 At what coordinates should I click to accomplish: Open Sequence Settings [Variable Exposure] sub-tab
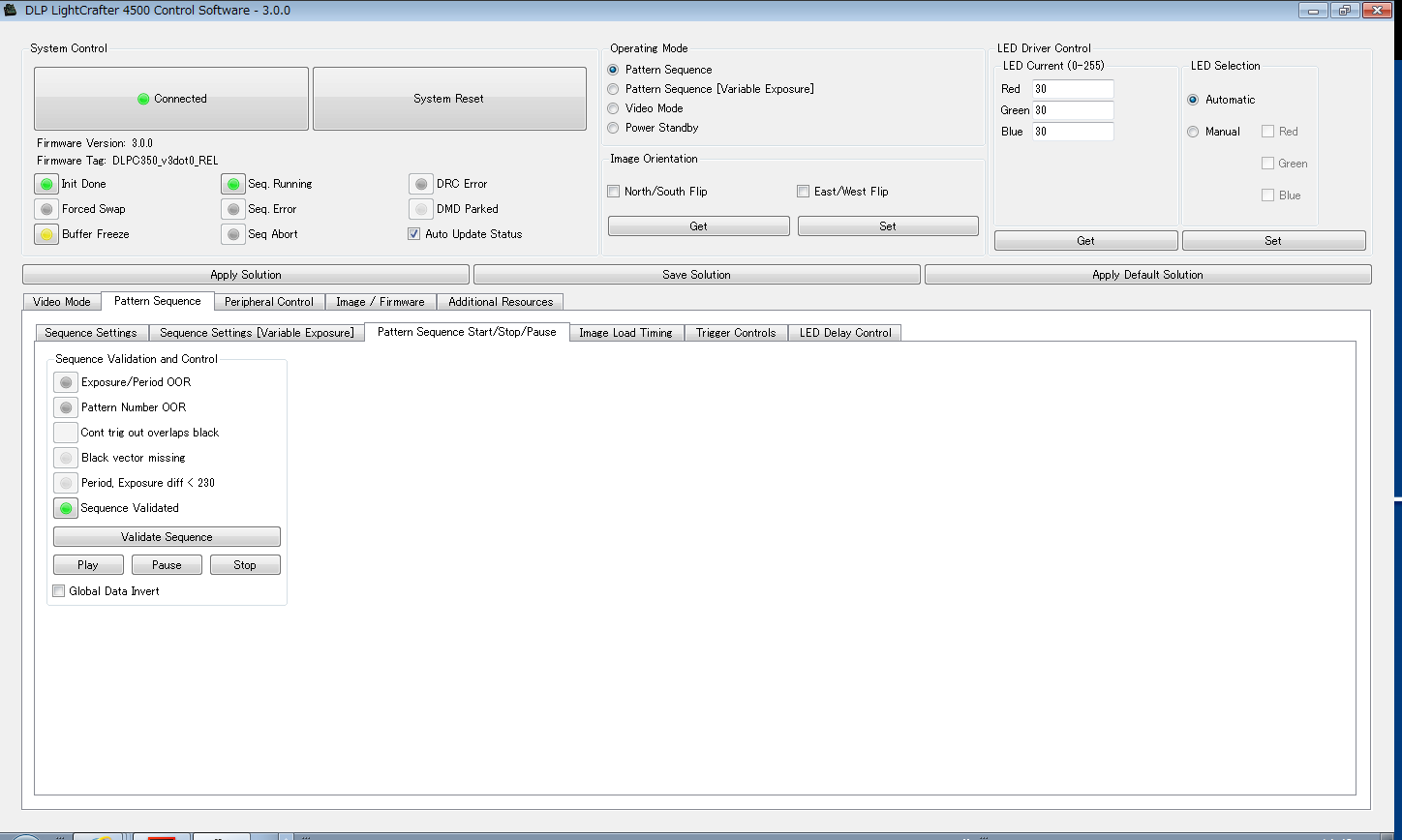tap(257, 333)
